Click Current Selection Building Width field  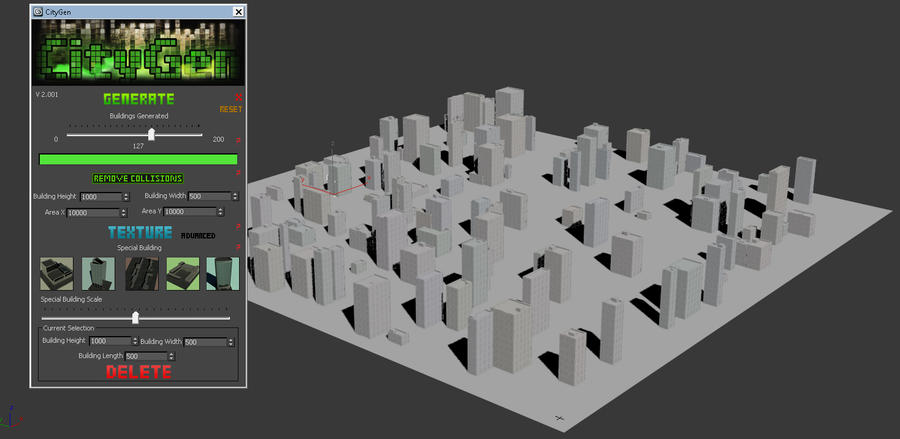(x=205, y=342)
